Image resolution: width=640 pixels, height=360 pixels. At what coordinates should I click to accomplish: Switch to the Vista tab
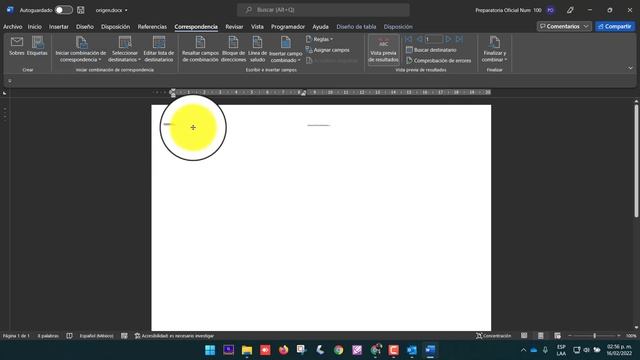pos(257,27)
